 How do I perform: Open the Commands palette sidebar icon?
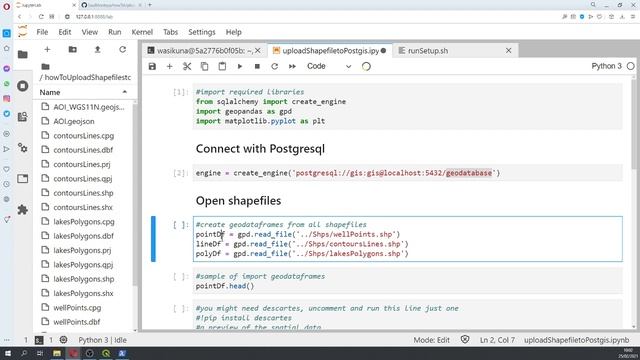click(23, 117)
